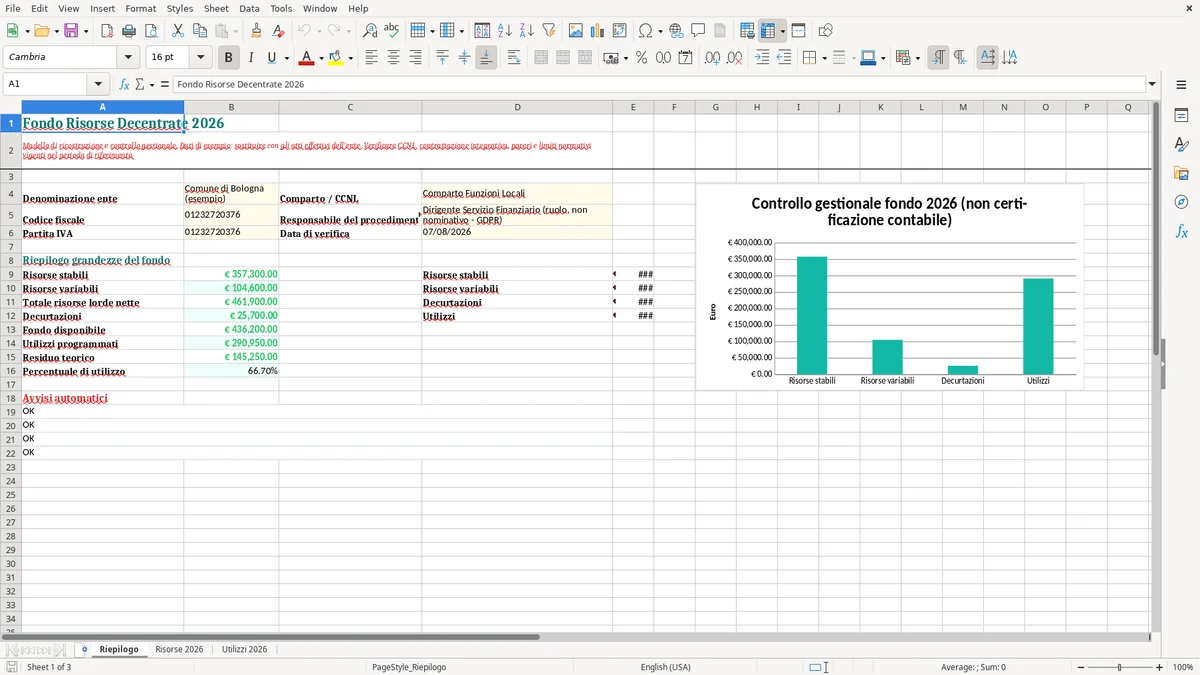The height and width of the screenshot is (675, 1200).
Task: Open the Data menu
Action: point(249,8)
